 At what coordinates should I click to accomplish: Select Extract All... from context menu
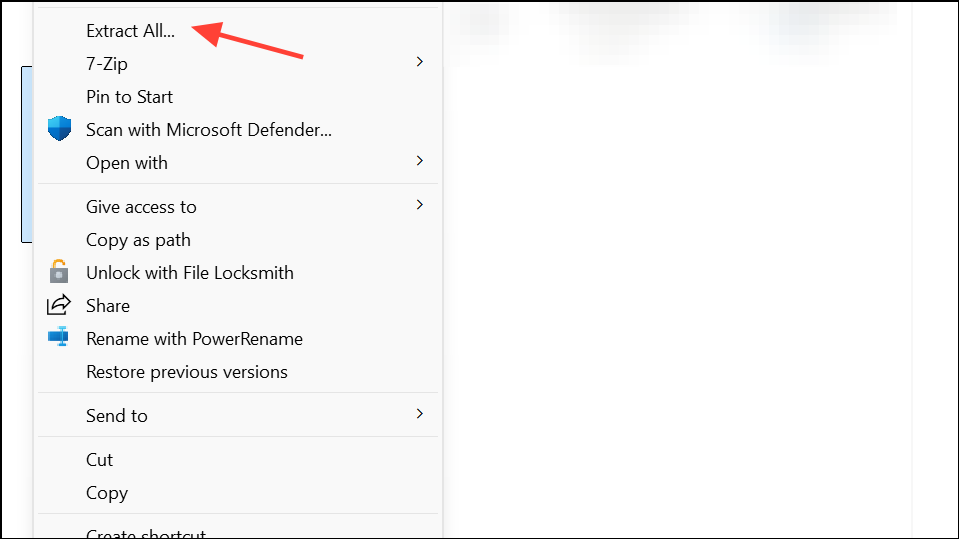tap(130, 31)
